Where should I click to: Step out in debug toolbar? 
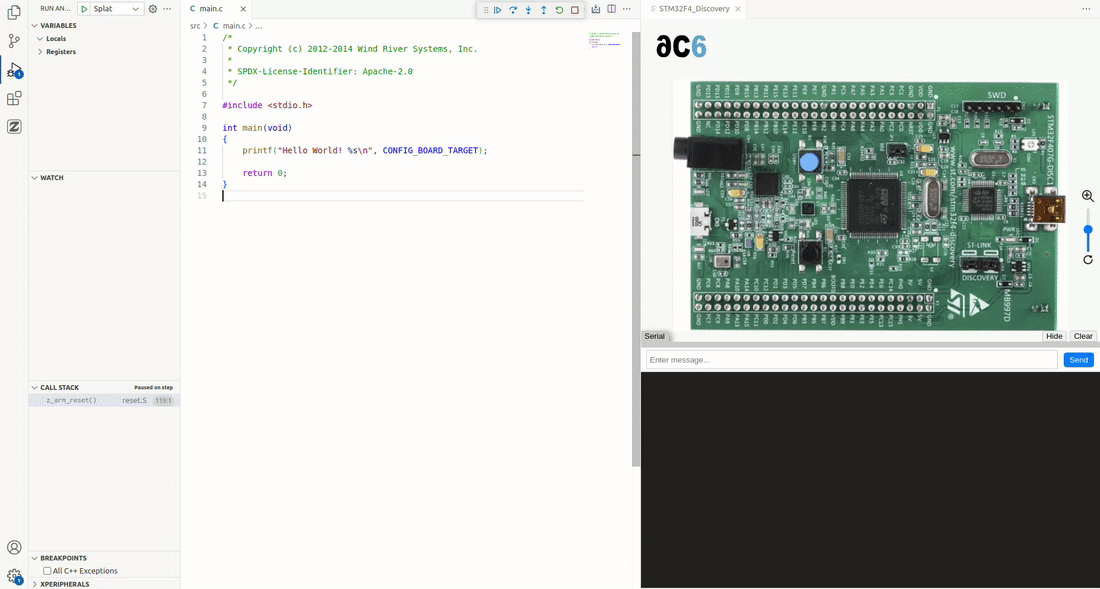tap(544, 10)
